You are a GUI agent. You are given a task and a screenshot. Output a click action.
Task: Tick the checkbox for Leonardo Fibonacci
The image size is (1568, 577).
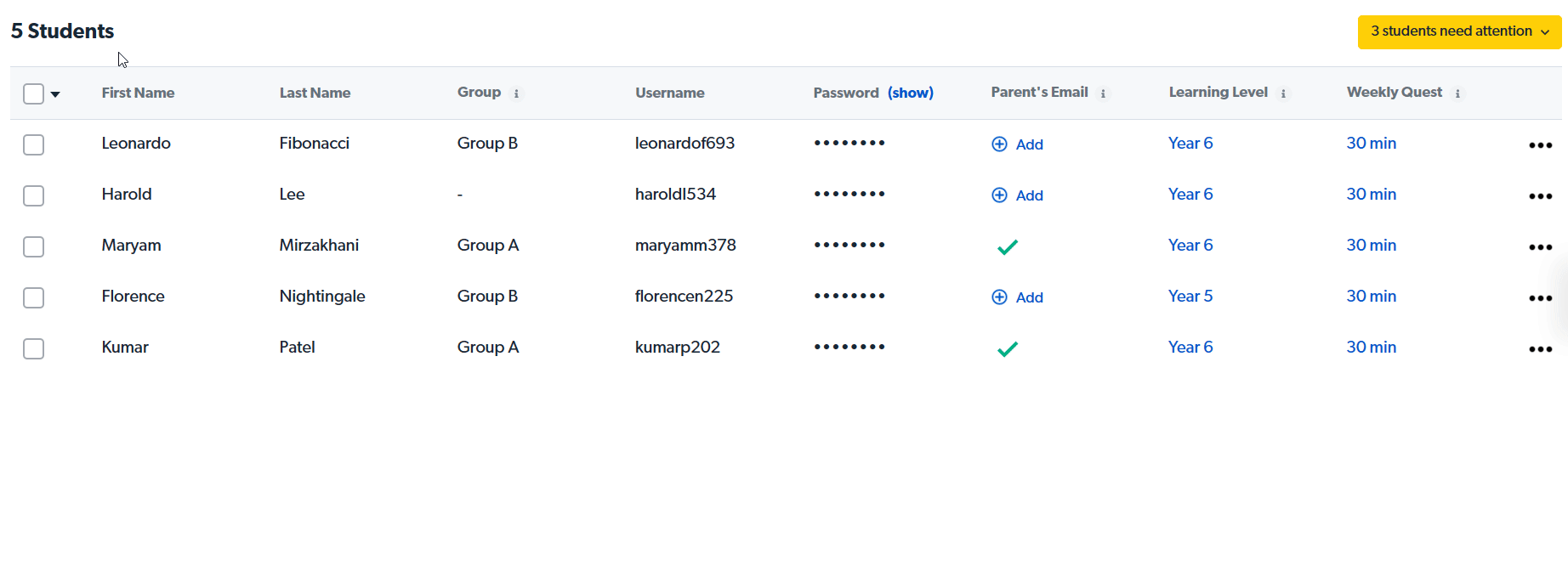tap(34, 144)
